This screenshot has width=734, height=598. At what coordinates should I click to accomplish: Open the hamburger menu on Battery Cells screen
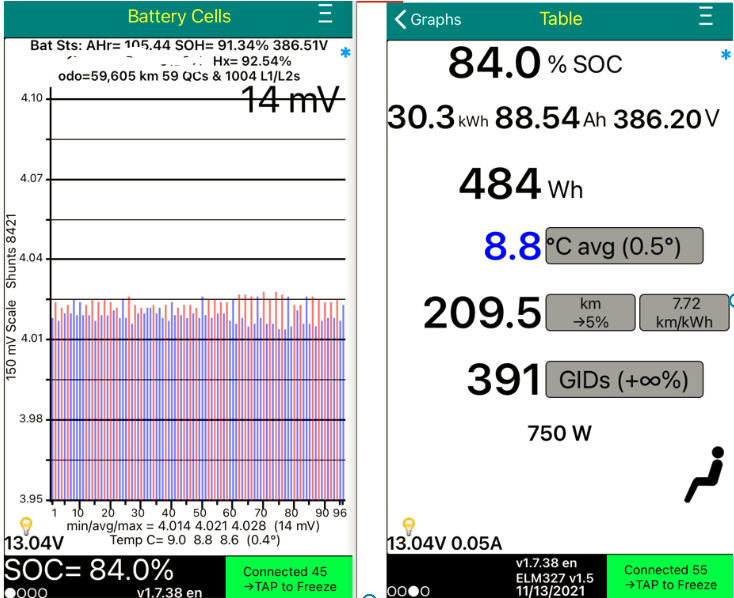325,15
